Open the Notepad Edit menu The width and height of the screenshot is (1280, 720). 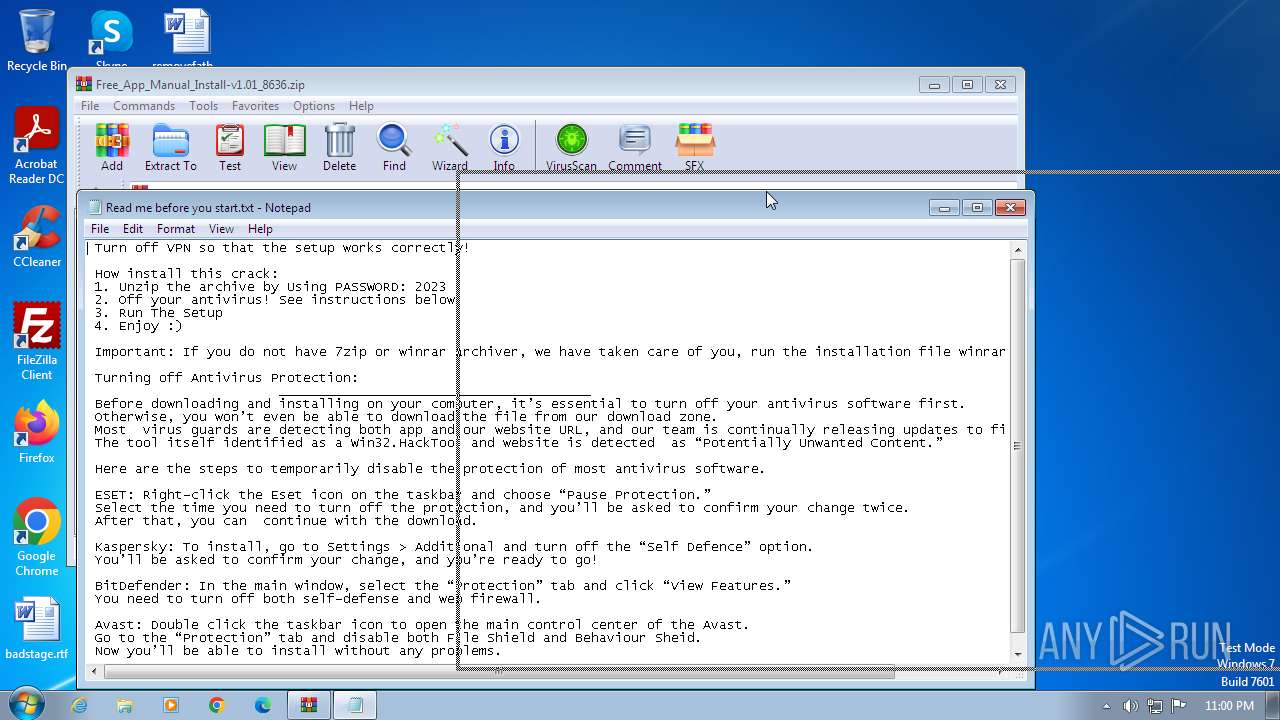click(133, 229)
